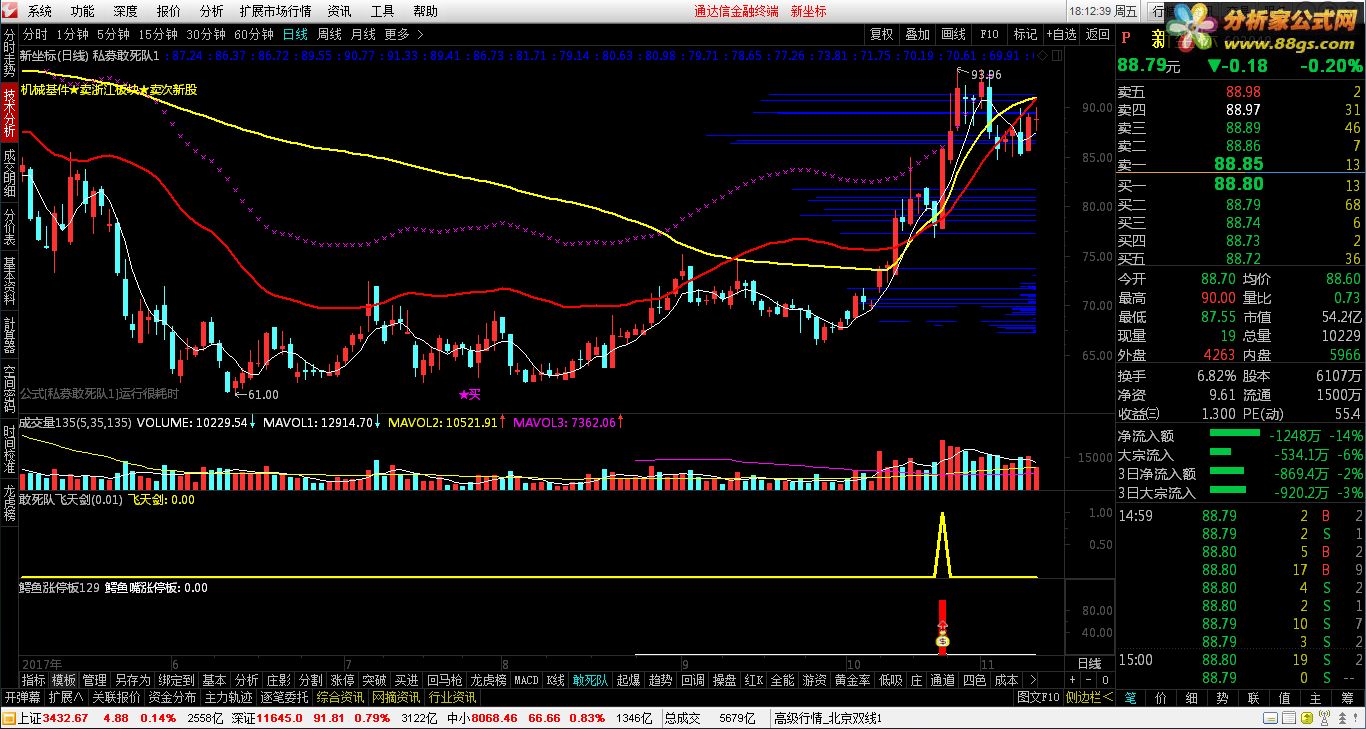
Task: Click the 返回 back button
Action: coord(1097,34)
